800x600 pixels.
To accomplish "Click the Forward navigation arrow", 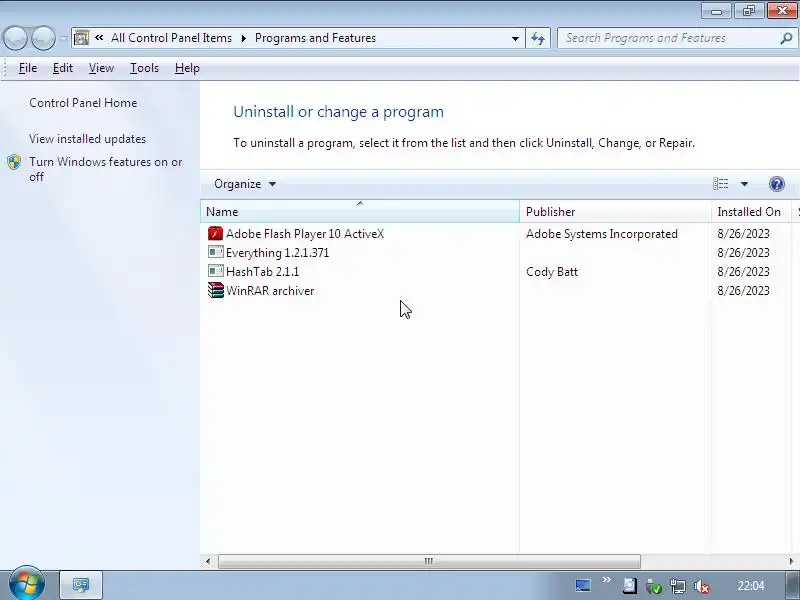I will [44, 38].
